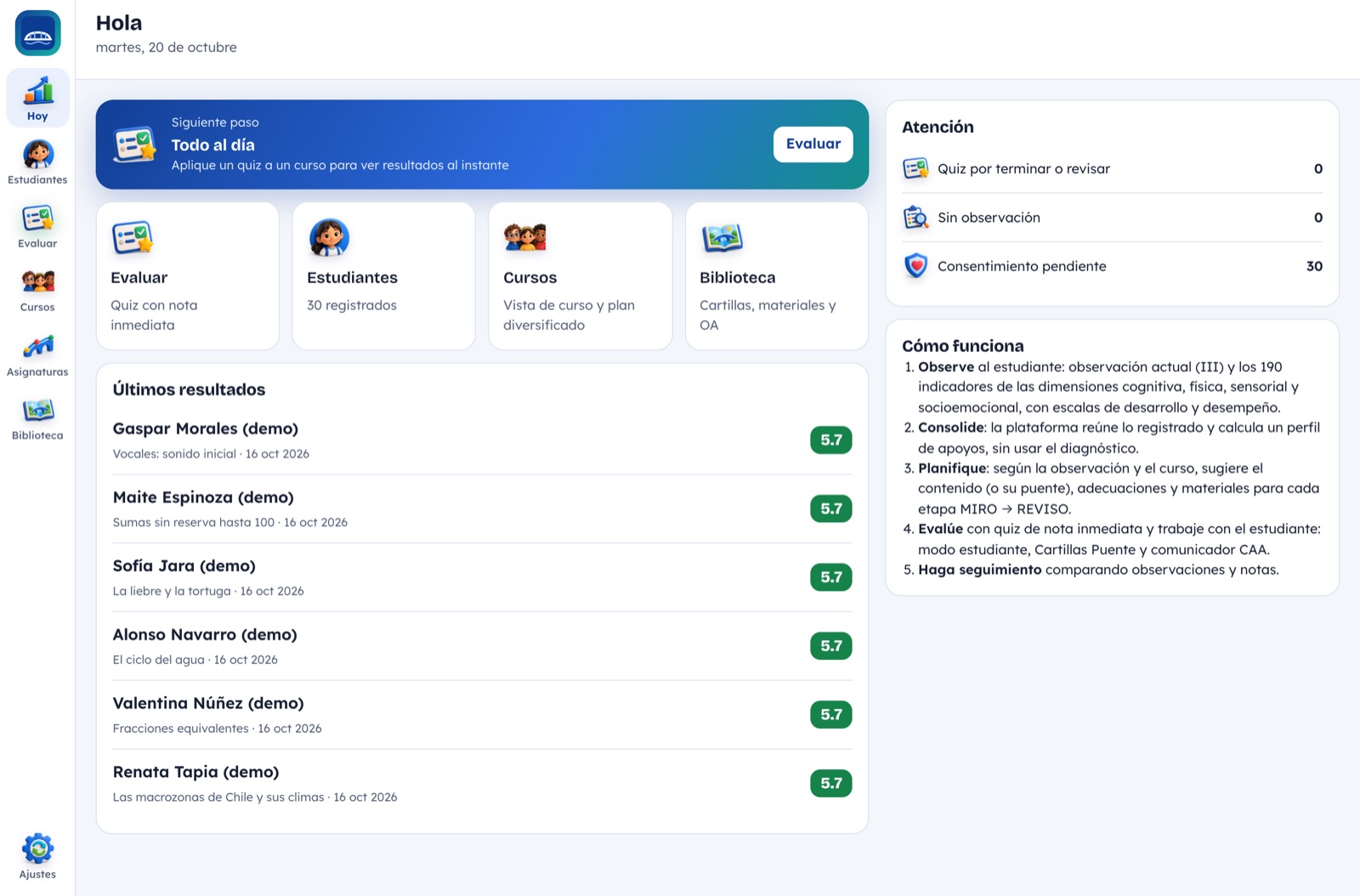Open Biblioteca from the sidebar
Screen dimensions: 1360x896
point(37,417)
